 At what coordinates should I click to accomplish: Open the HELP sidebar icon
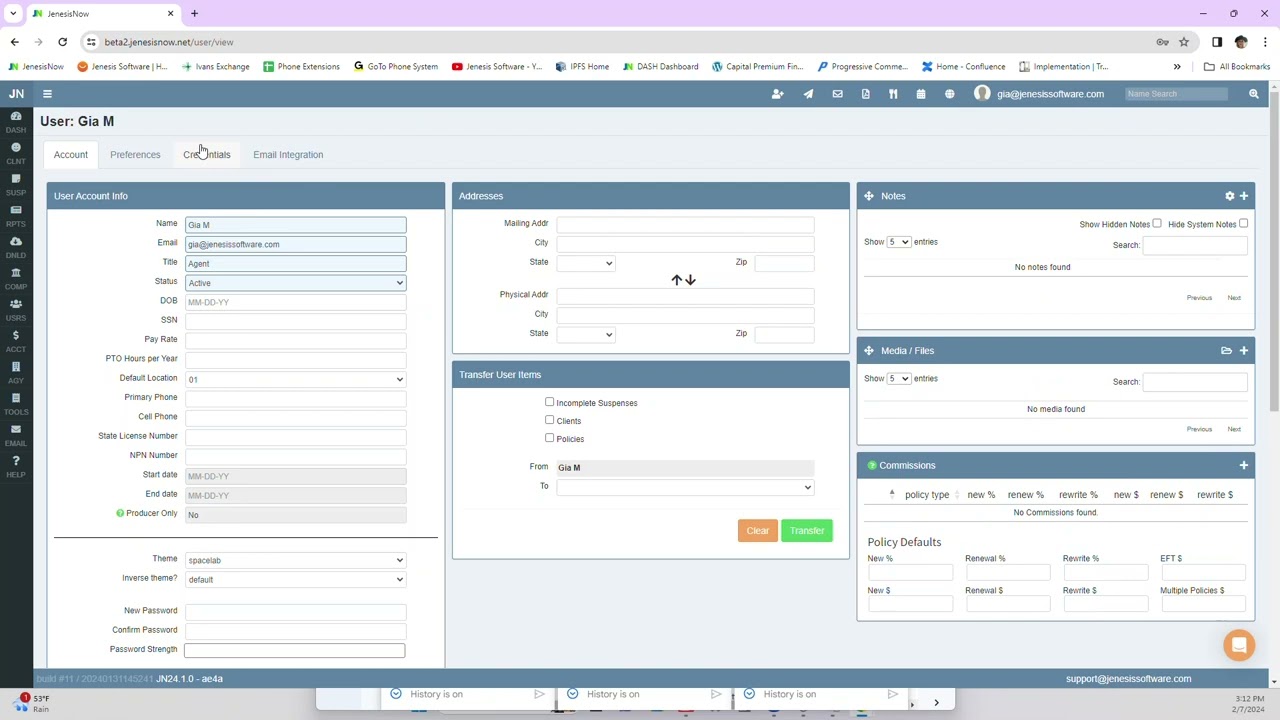[16, 466]
